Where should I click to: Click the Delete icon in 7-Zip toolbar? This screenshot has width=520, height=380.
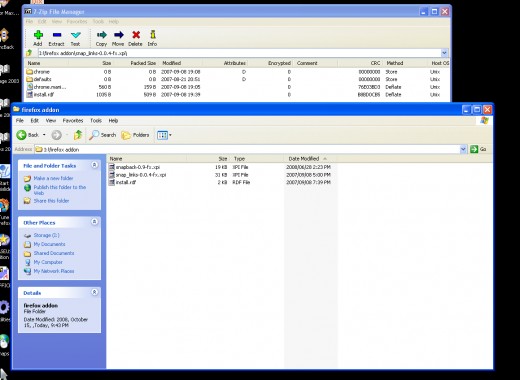[x=136, y=35]
